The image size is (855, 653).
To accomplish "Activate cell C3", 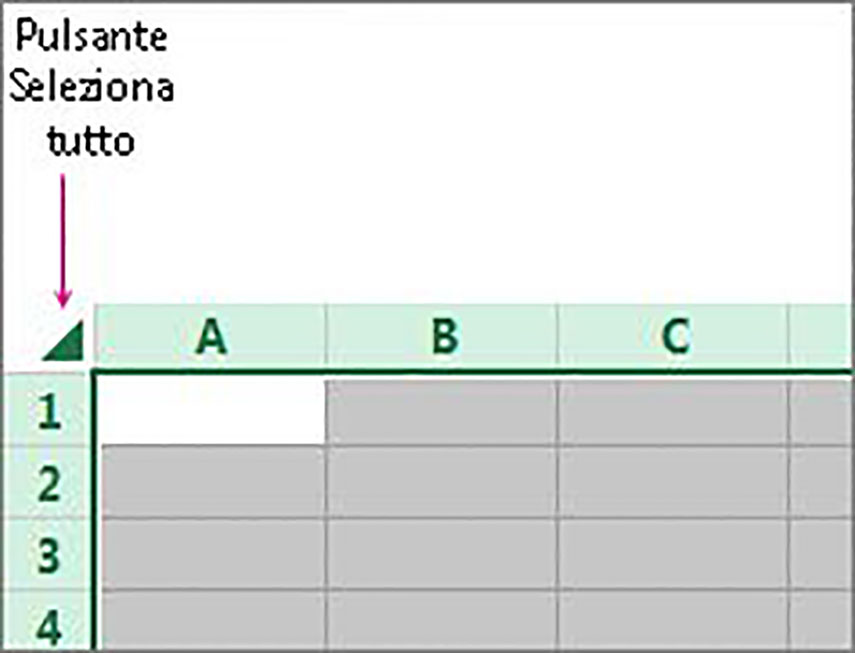I will (674, 555).
